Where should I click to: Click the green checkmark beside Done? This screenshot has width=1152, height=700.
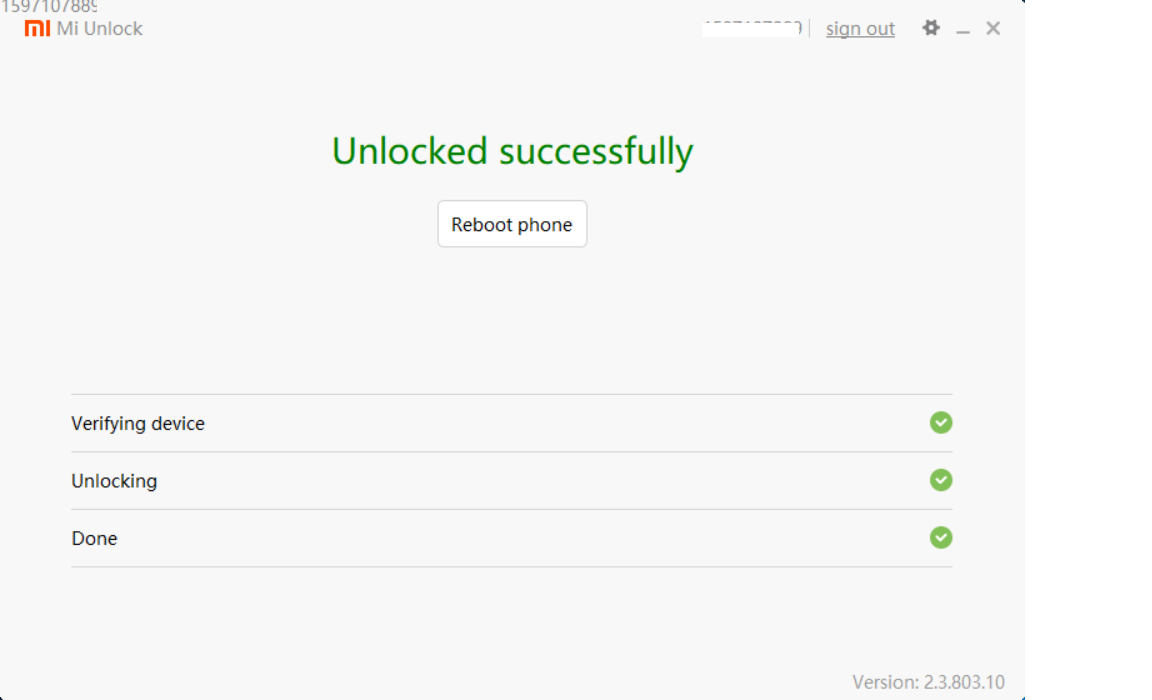941,538
